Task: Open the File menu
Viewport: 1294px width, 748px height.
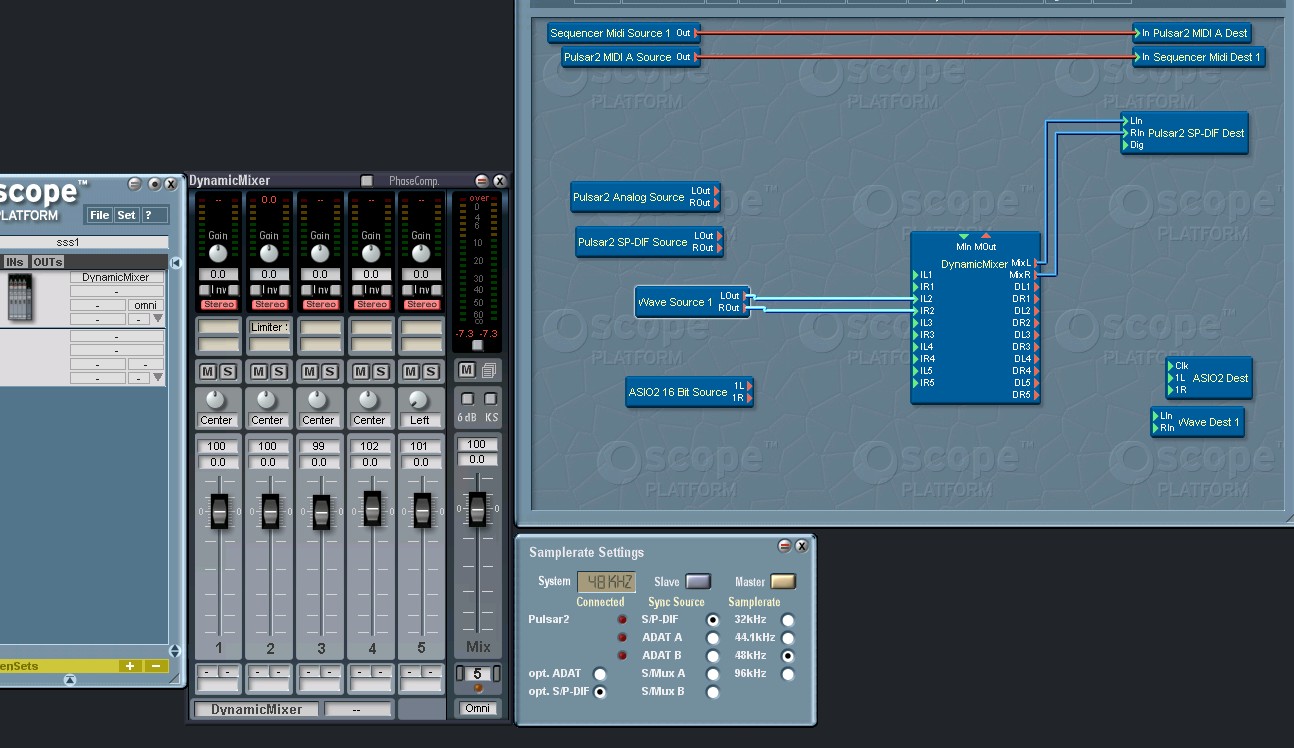Action: click(x=99, y=215)
